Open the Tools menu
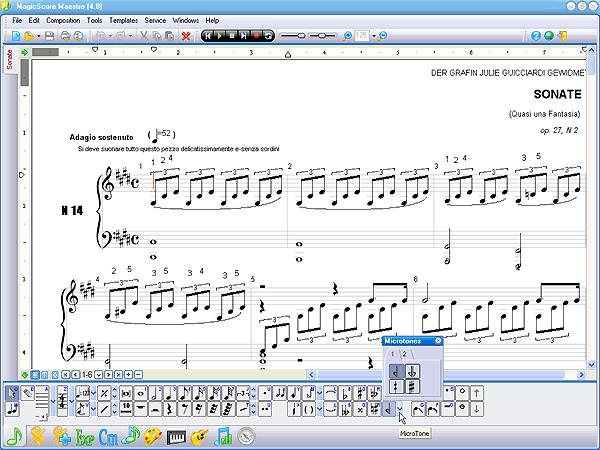 click(94, 20)
